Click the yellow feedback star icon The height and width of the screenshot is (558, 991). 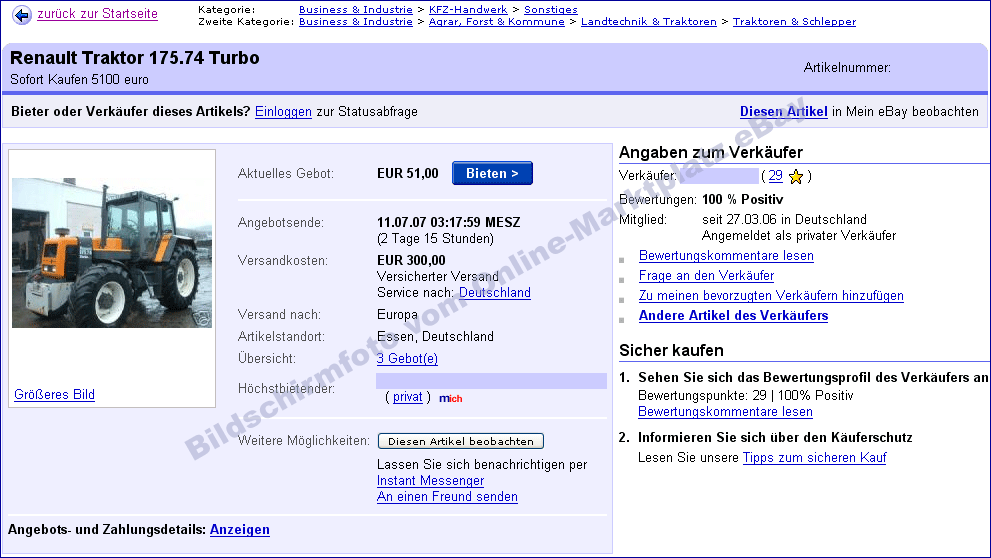click(796, 176)
